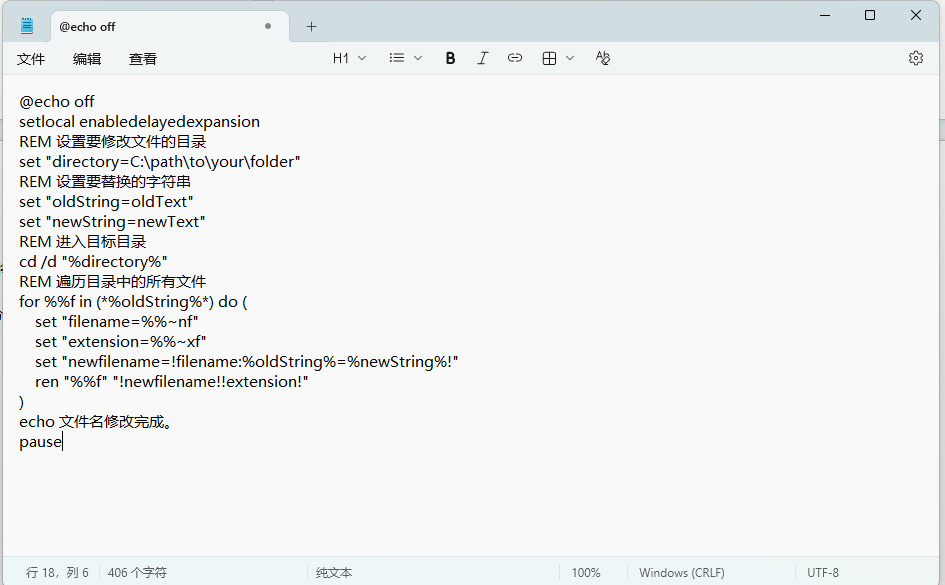Viewport: 945px width, 585px height.
Task: Click the set "filename=%%~nf" line
Action: [116, 322]
